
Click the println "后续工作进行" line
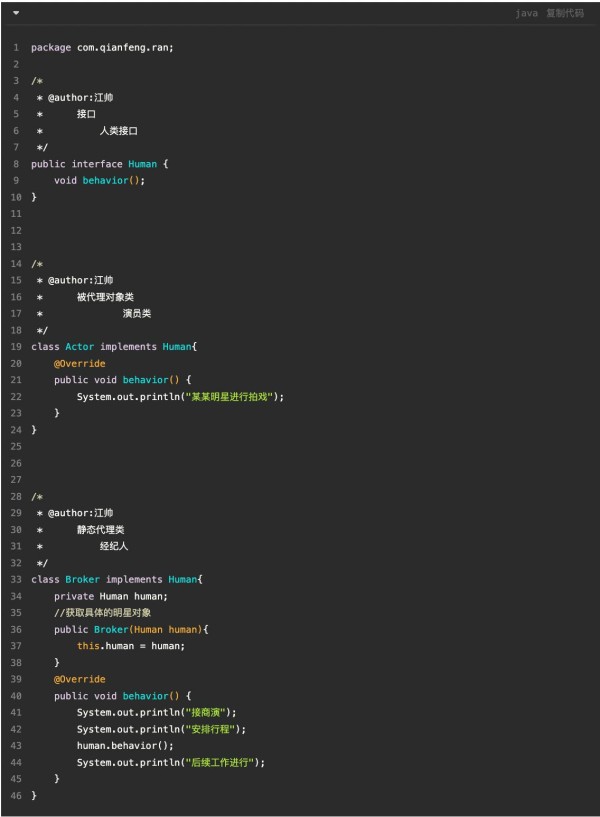(171, 762)
